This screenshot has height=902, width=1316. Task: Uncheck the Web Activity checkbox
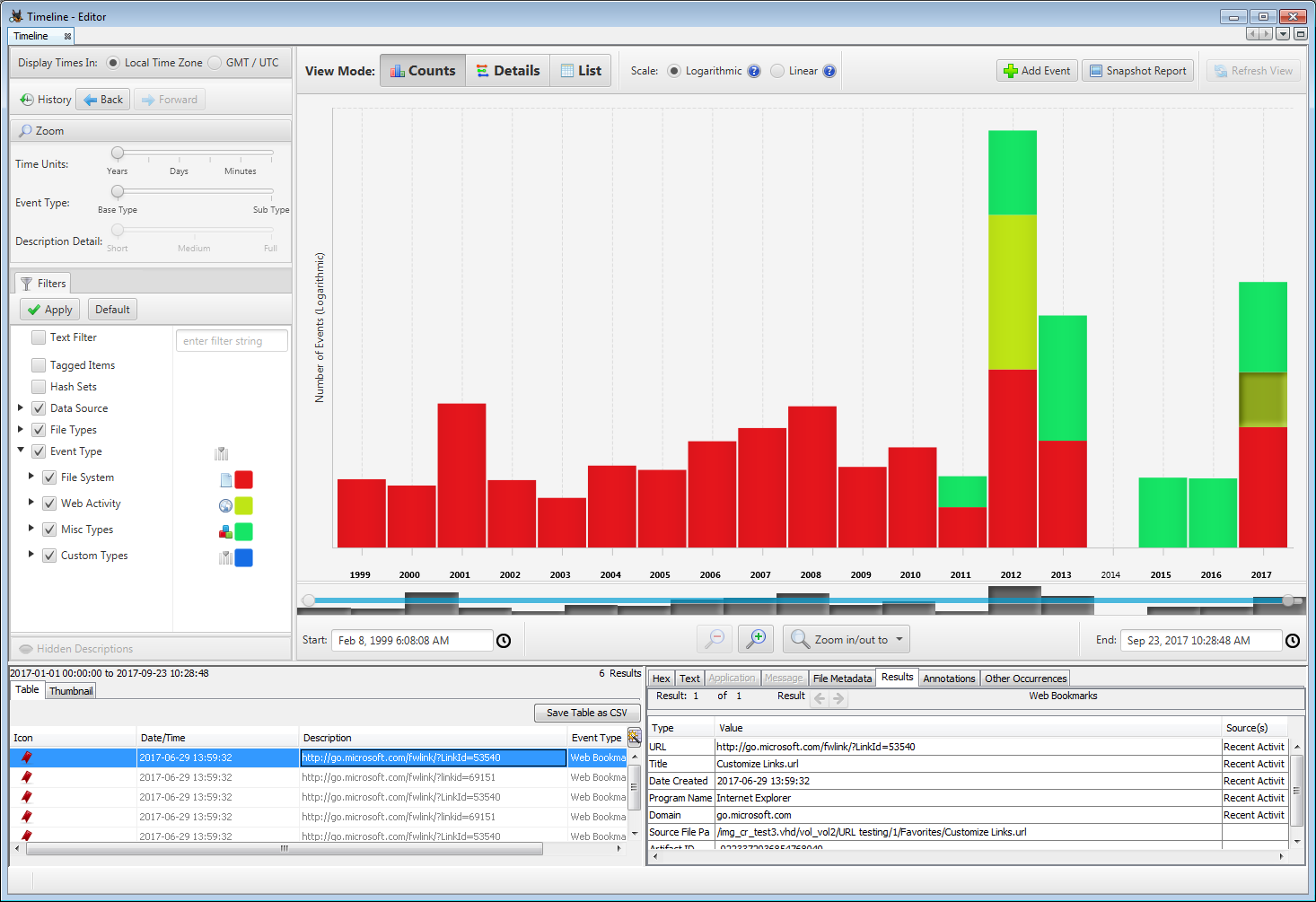click(49, 504)
